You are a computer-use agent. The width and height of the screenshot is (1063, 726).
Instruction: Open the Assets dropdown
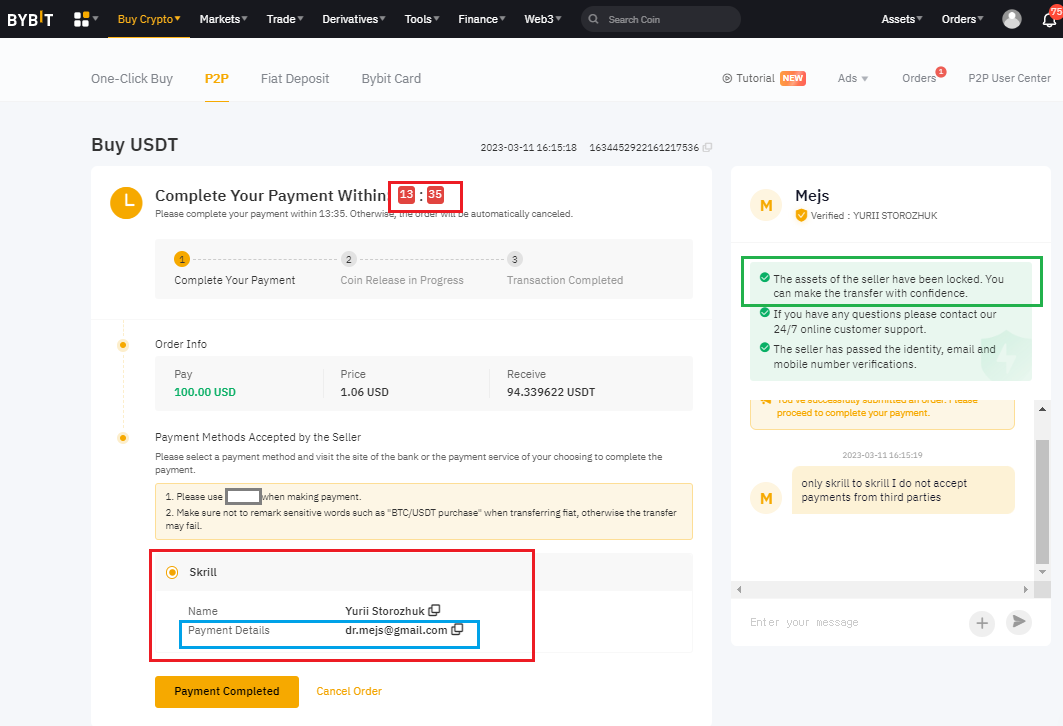point(902,19)
